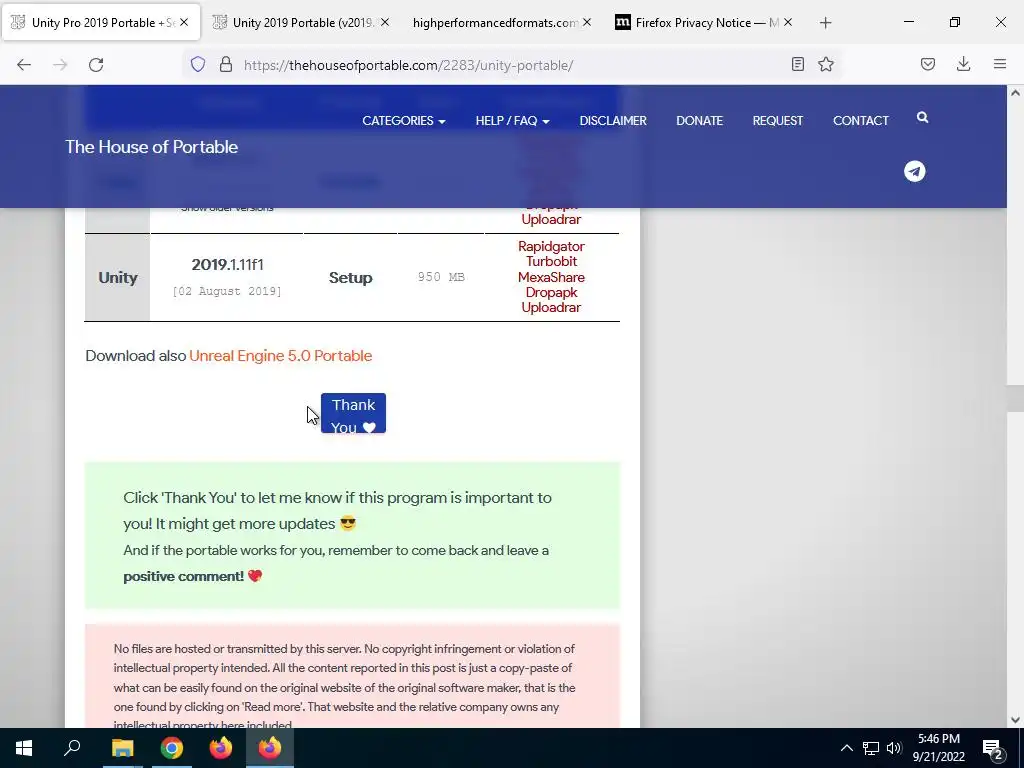Expand the CATEGORIES dropdown menu
The image size is (1024, 768).
[x=404, y=121]
